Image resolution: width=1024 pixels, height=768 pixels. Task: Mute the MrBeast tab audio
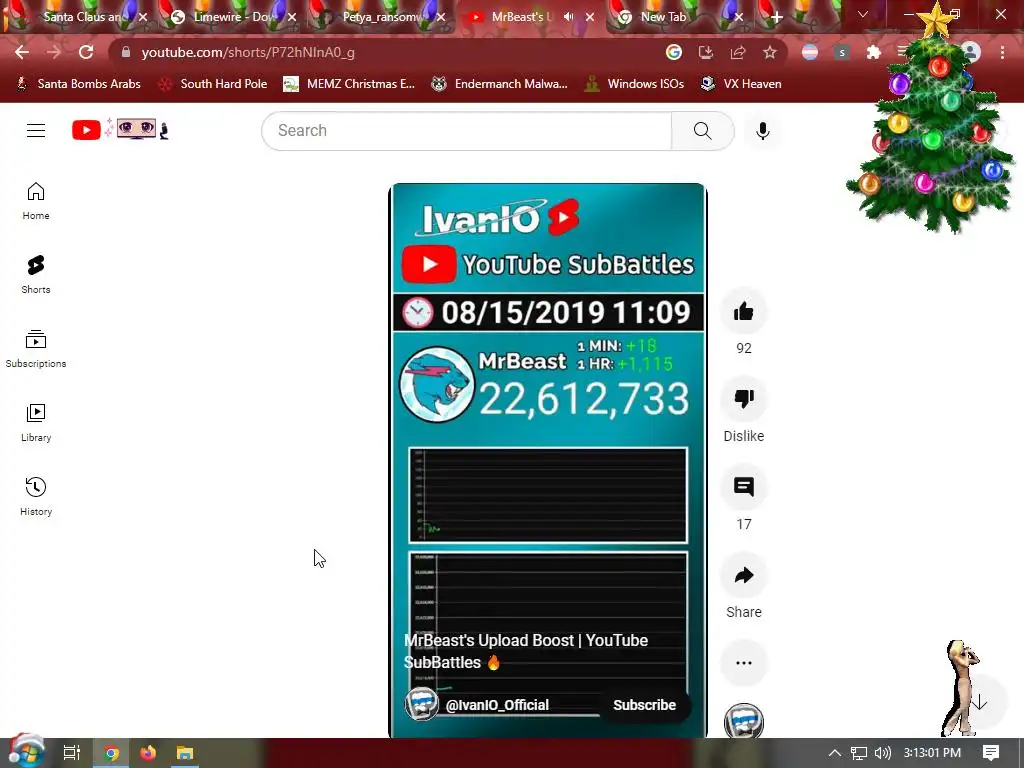[x=568, y=17]
